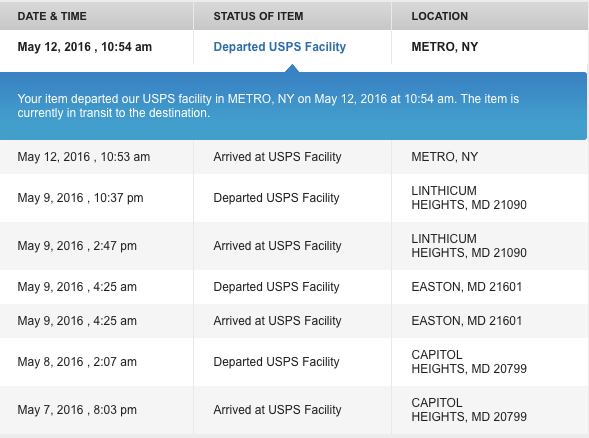The height and width of the screenshot is (438, 589).
Task: Select Departed USPS Facility at Linthicum Heights
Action: tap(276, 198)
